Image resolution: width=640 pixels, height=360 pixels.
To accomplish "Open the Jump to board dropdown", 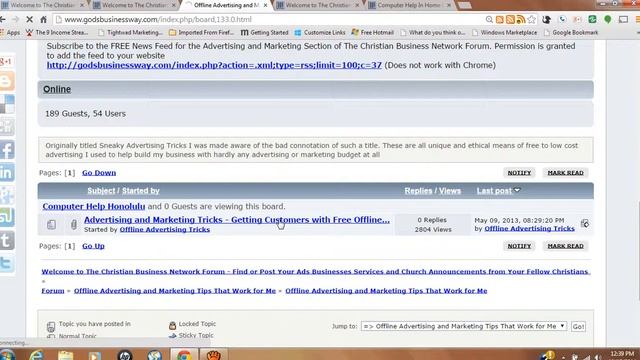I will click(x=464, y=326).
